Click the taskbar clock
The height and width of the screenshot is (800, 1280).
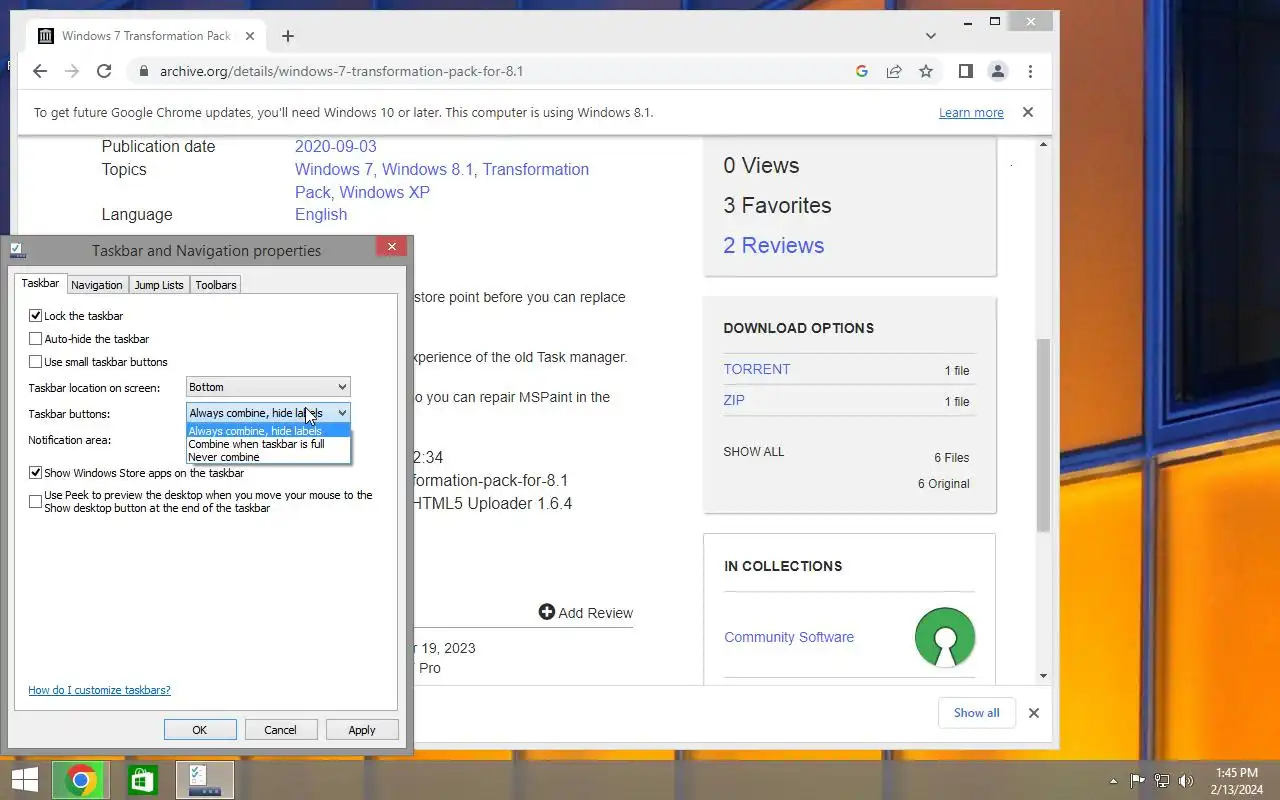coord(1237,781)
